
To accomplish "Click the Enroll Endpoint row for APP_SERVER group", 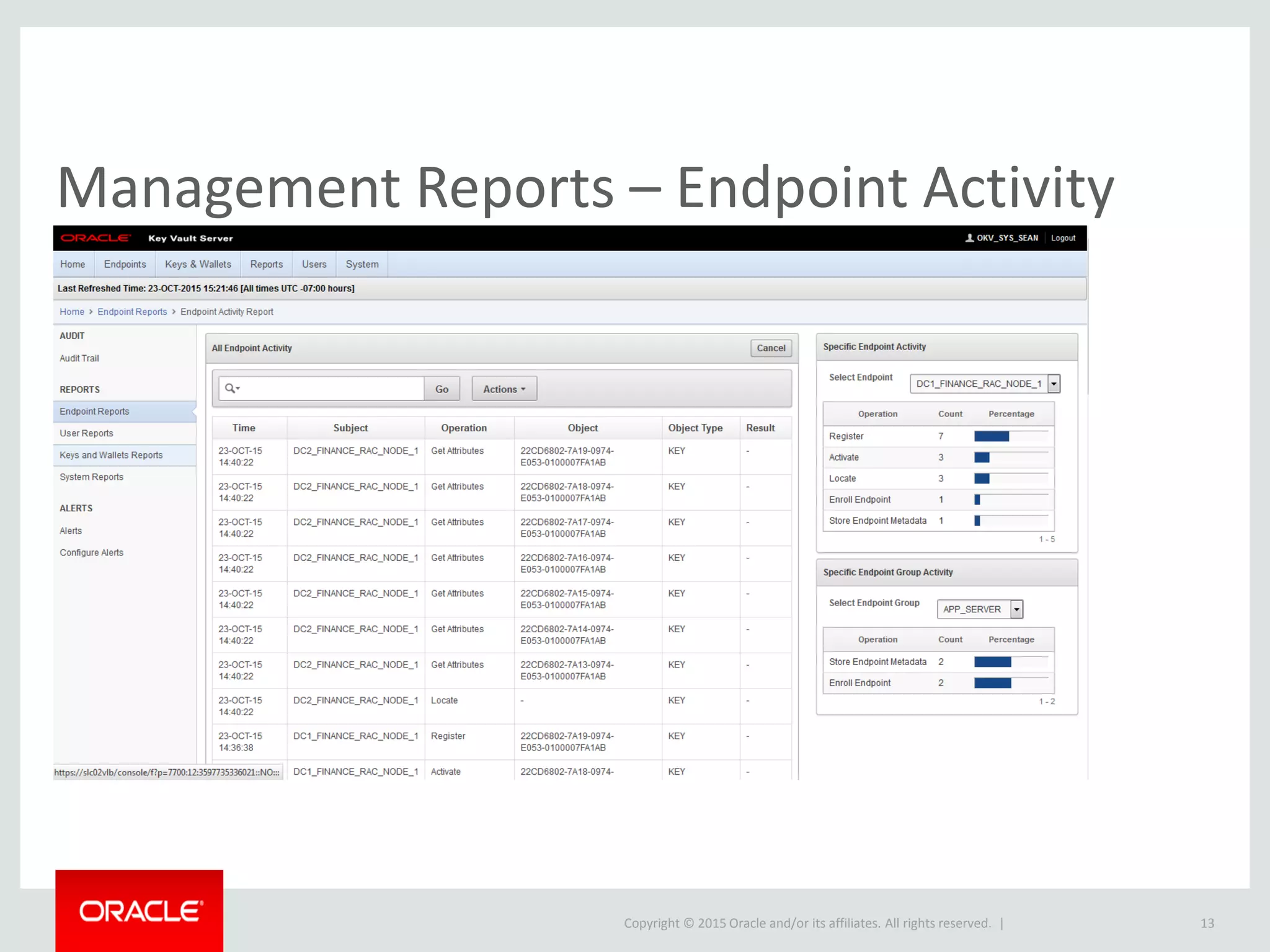I will coord(938,683).
